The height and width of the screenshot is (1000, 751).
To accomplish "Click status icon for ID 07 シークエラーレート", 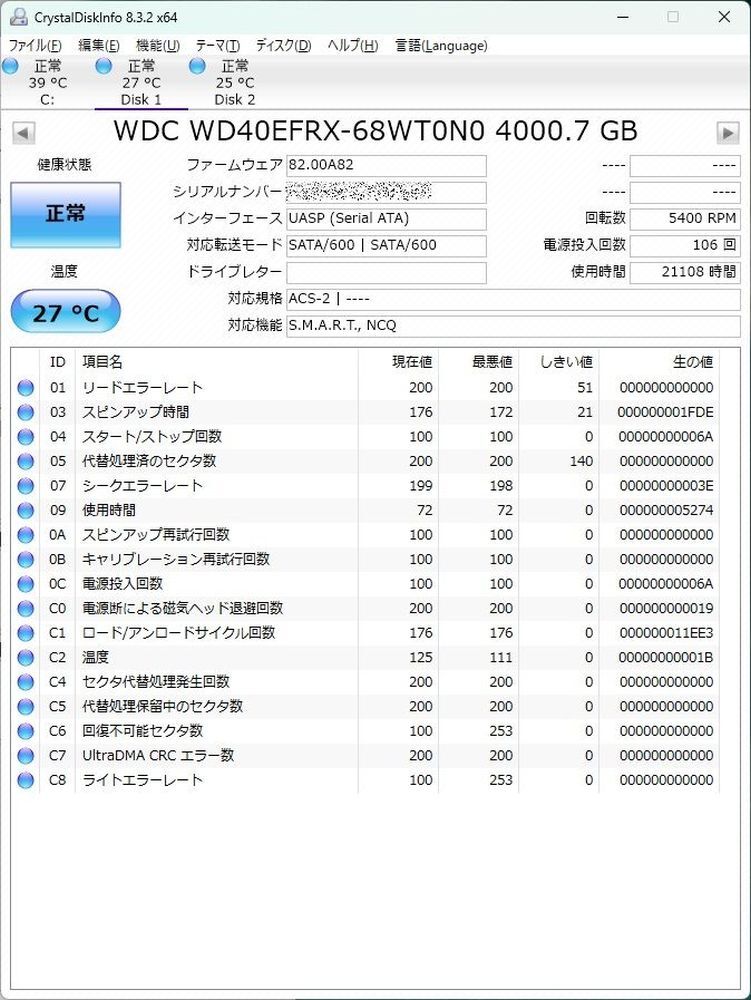I will pyautogui.click(x=26, y=486).
